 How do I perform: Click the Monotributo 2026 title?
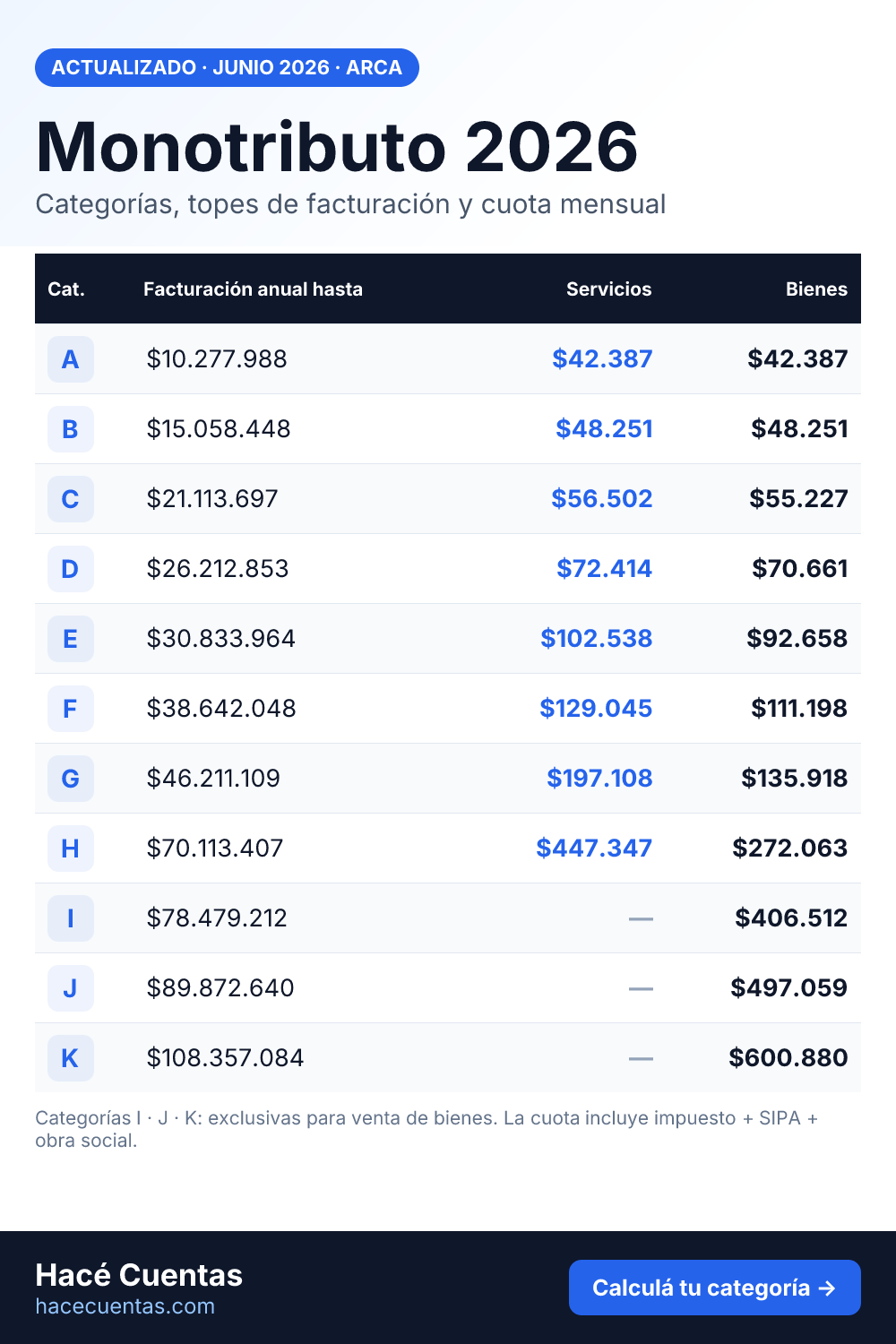(x=337, y=147)
